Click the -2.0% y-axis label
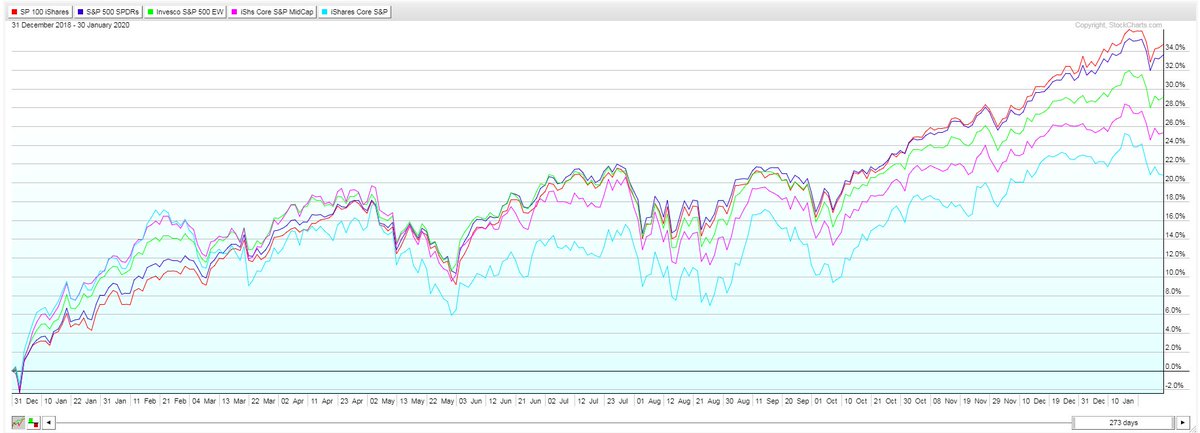This screenshot has height=433, width=1200. pos(1174,386)
